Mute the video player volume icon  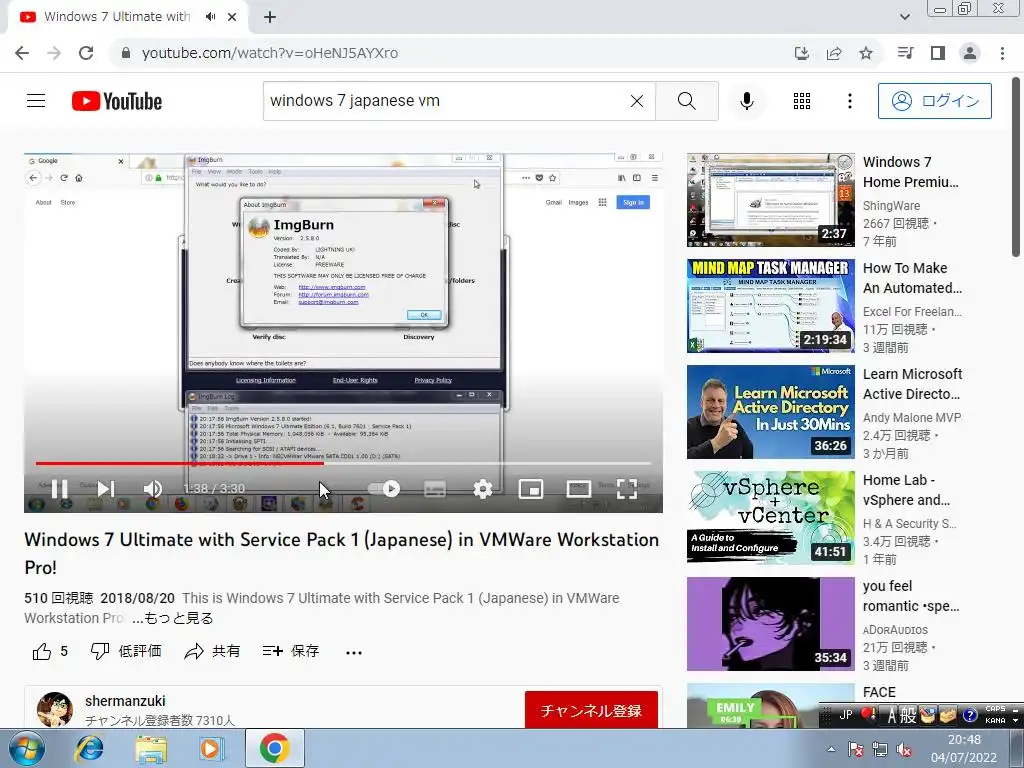153,488
